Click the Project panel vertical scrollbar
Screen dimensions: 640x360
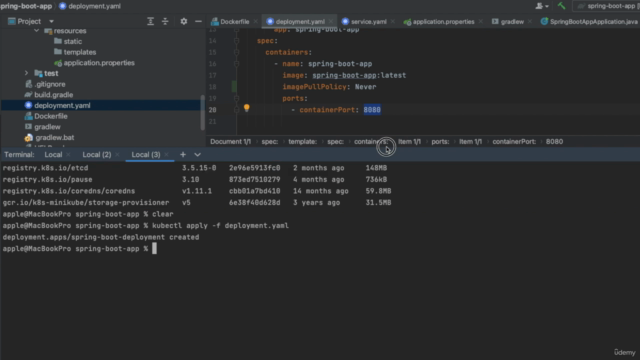[202, 112]
